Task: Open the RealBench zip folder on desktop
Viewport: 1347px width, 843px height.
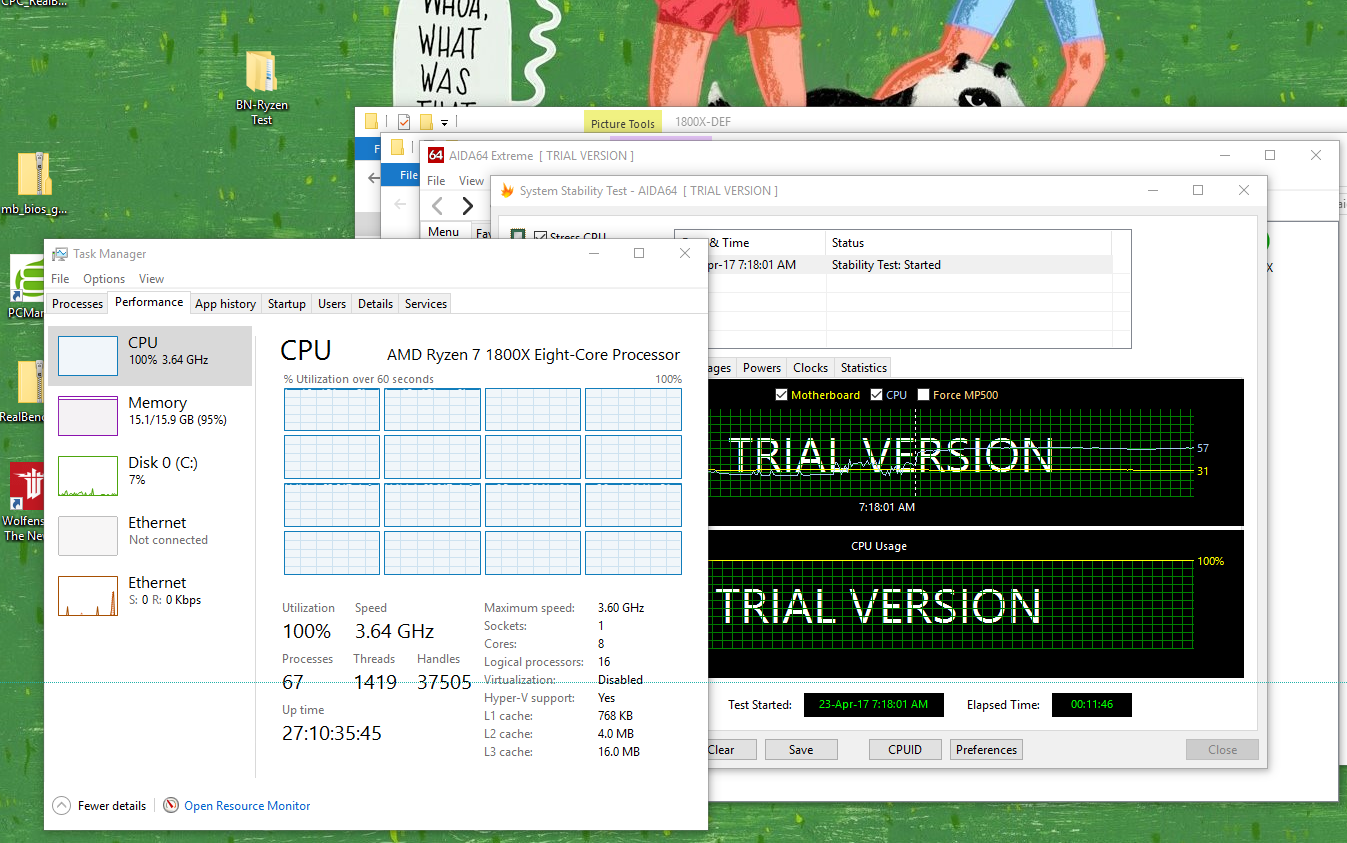Action: [28, 392]
